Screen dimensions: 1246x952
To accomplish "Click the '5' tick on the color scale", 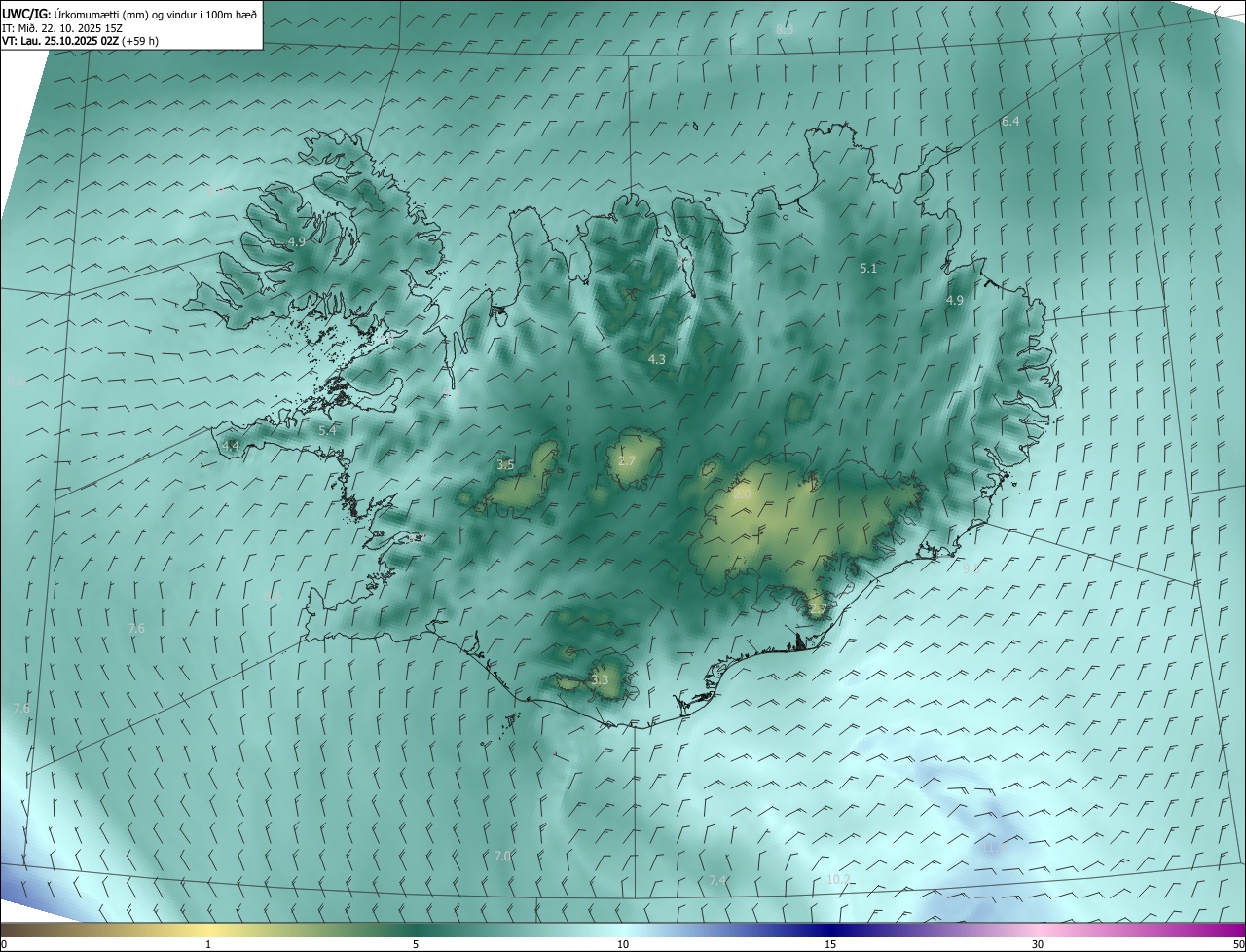I will (x=416, y=944).
